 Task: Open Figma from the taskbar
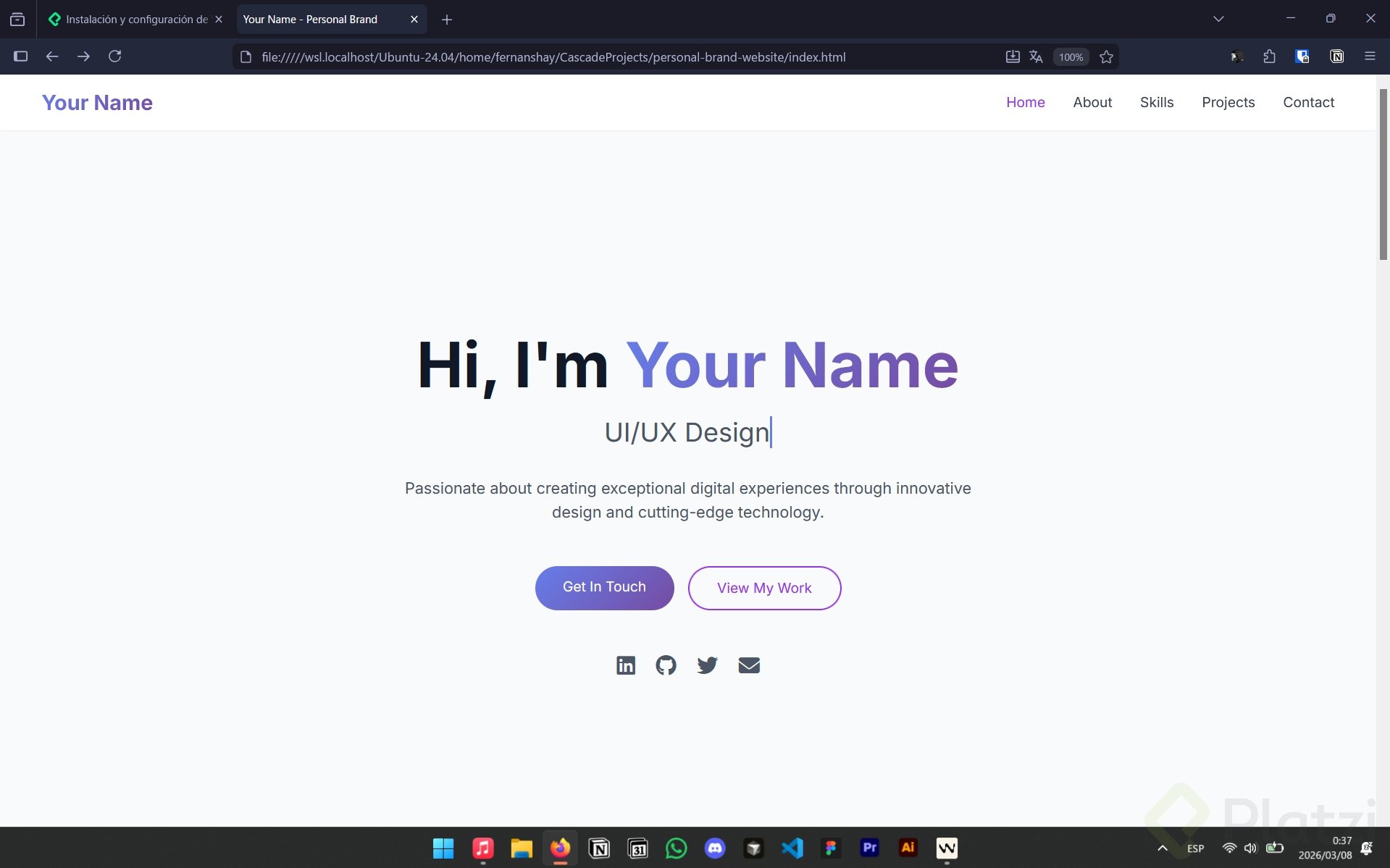point(831,848)
